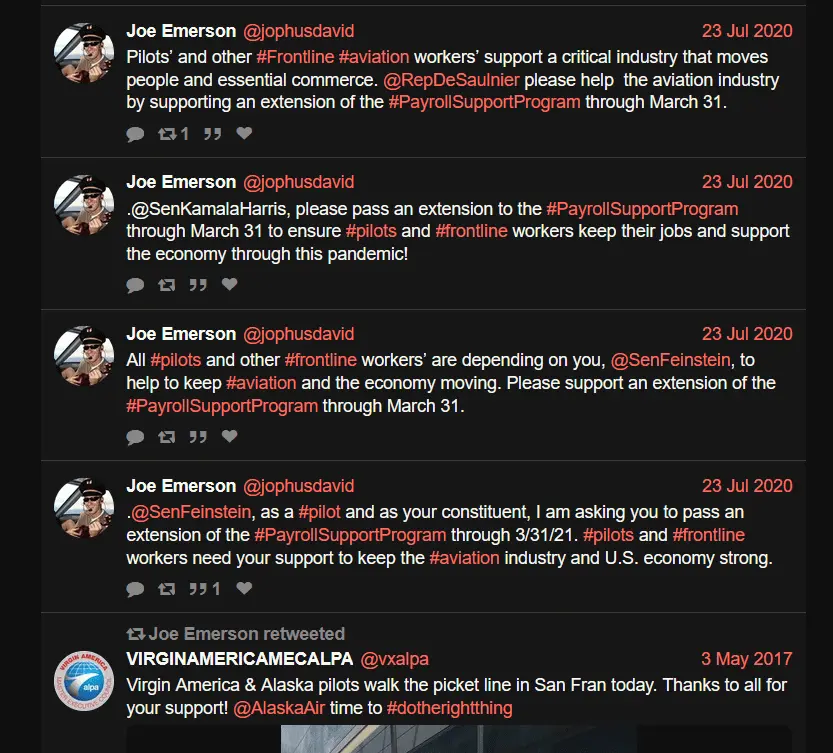Retweet the @SenKamalaHarris tweet
This screenshot has width=833, height=753.
(166, 285)
